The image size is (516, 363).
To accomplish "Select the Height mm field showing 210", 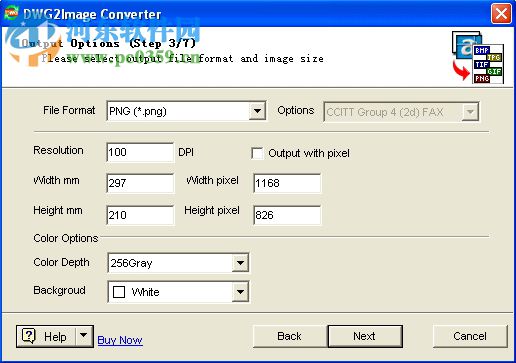I will [x=140, y=215].
